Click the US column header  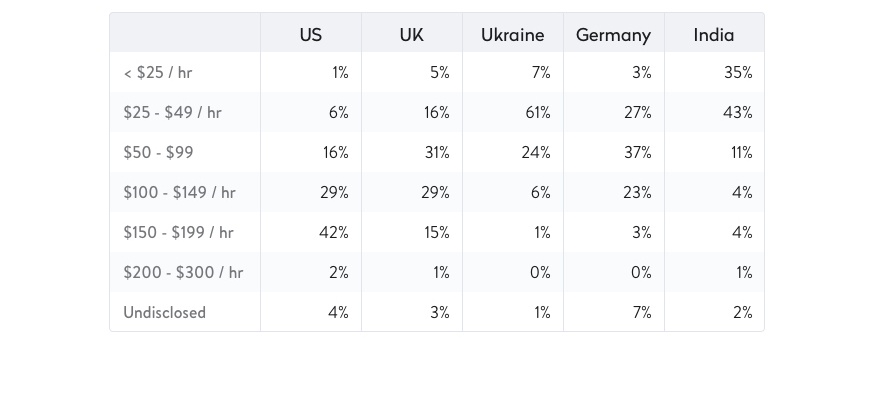click(x=311, y=34)
